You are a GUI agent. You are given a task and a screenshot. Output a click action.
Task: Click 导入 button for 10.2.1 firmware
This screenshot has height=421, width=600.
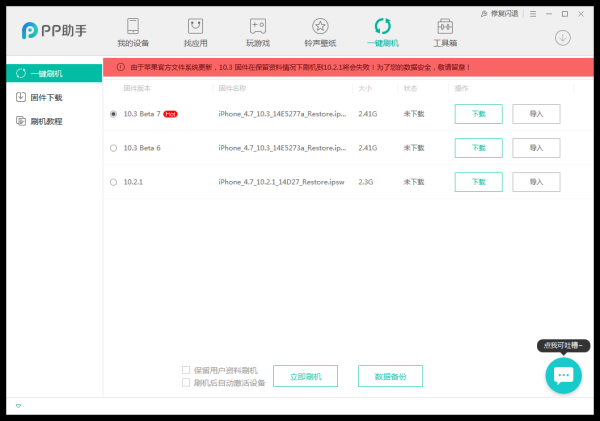536,182
